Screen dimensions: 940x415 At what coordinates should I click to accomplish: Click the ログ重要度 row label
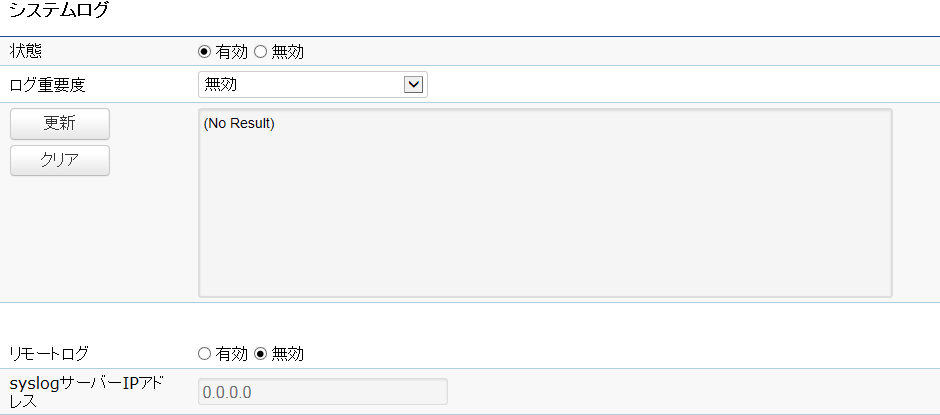48,85
